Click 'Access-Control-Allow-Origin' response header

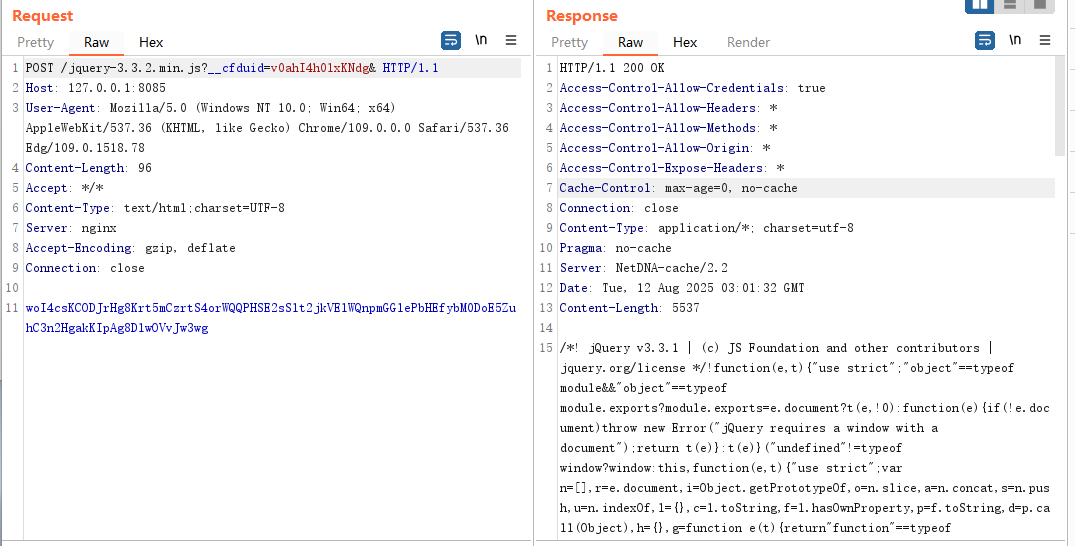665,147
